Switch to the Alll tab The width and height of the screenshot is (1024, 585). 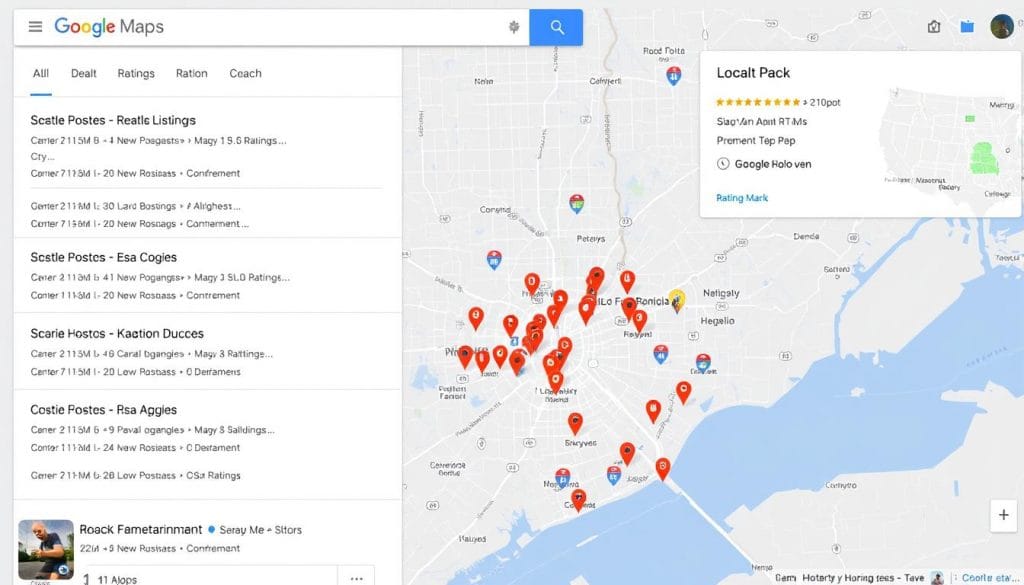tap(40, 73)
